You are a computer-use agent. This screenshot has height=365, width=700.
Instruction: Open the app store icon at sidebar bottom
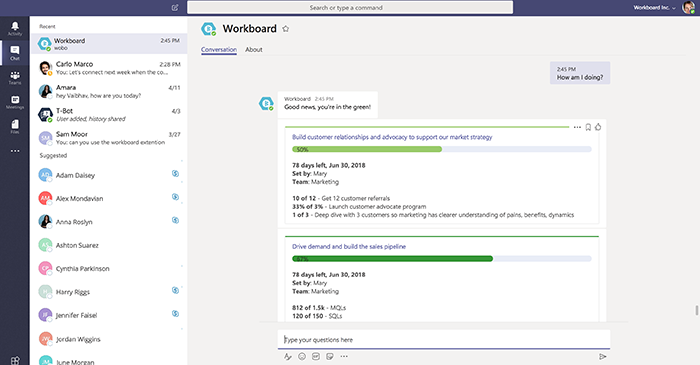[x=15, y=361]
